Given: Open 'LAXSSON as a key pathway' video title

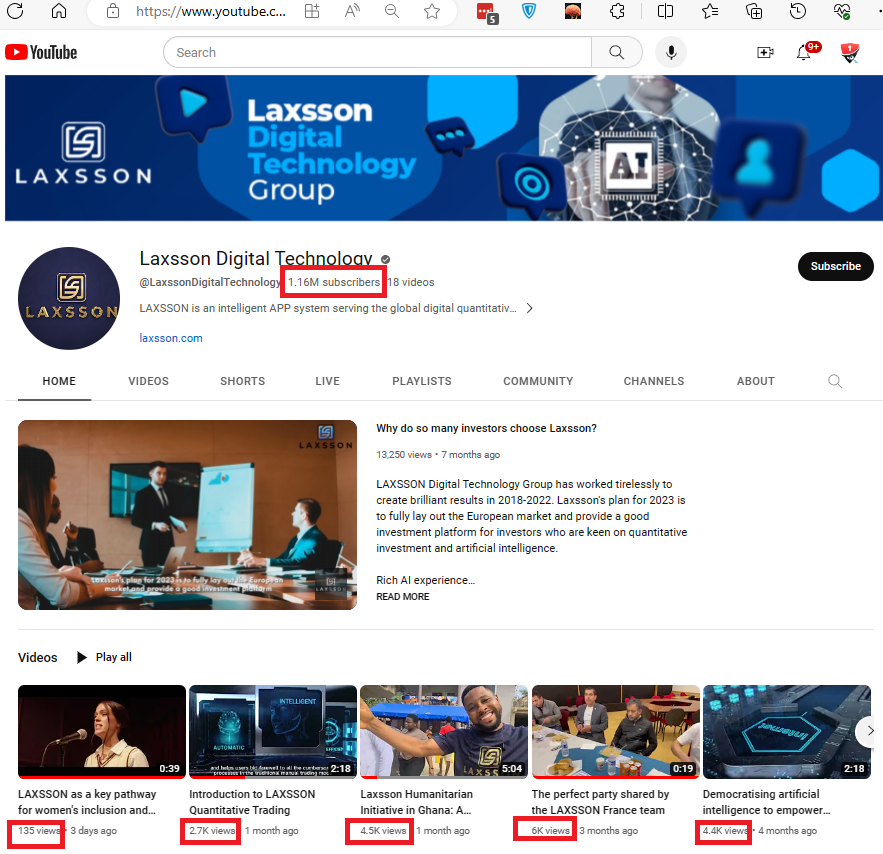Looking at the screenshot, I should (87, 802).
